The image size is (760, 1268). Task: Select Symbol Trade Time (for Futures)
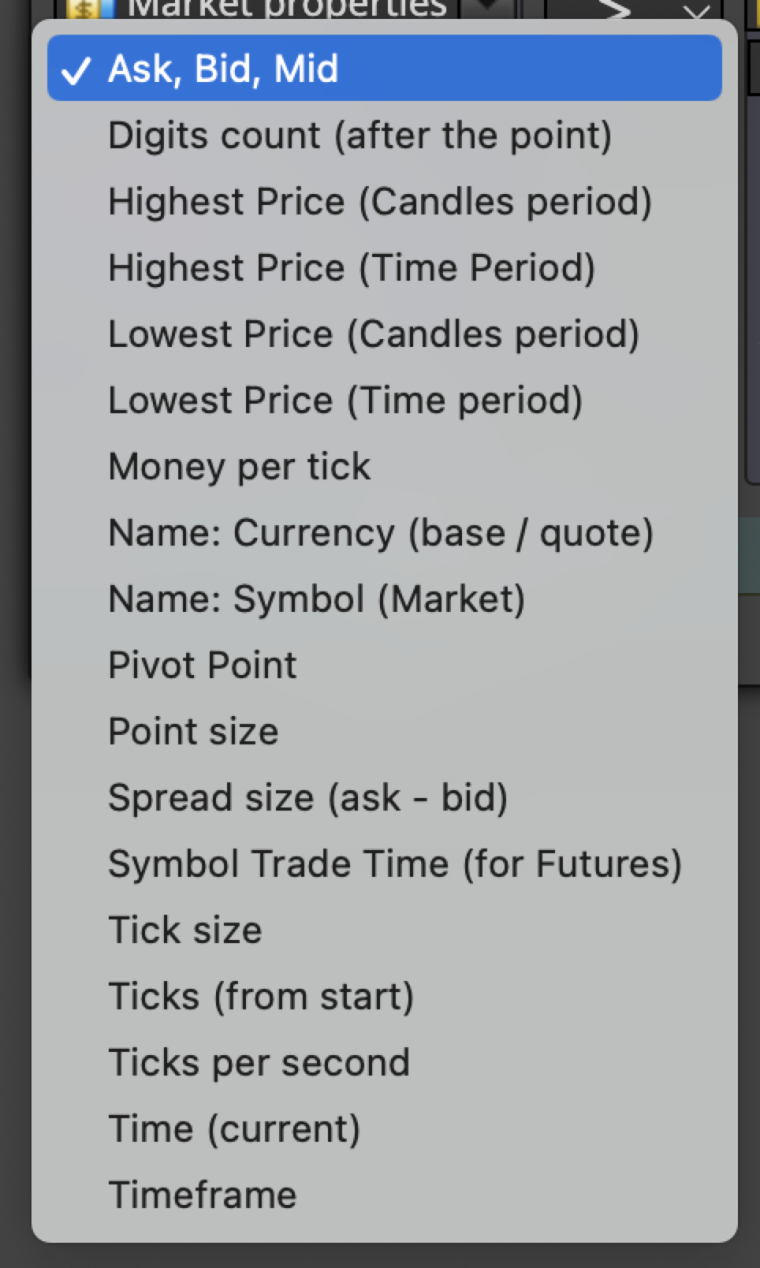[384, 863]
